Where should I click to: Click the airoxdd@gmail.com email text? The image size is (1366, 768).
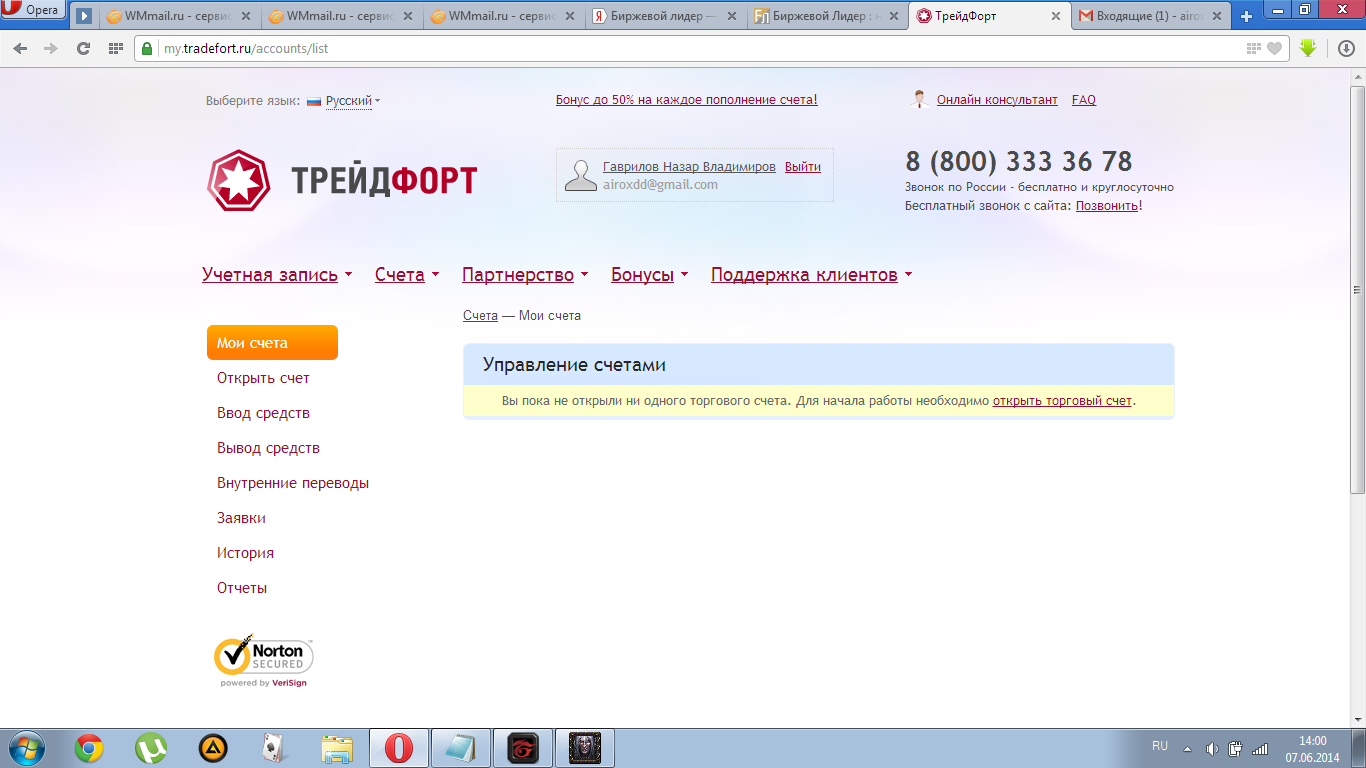[660, 185]
